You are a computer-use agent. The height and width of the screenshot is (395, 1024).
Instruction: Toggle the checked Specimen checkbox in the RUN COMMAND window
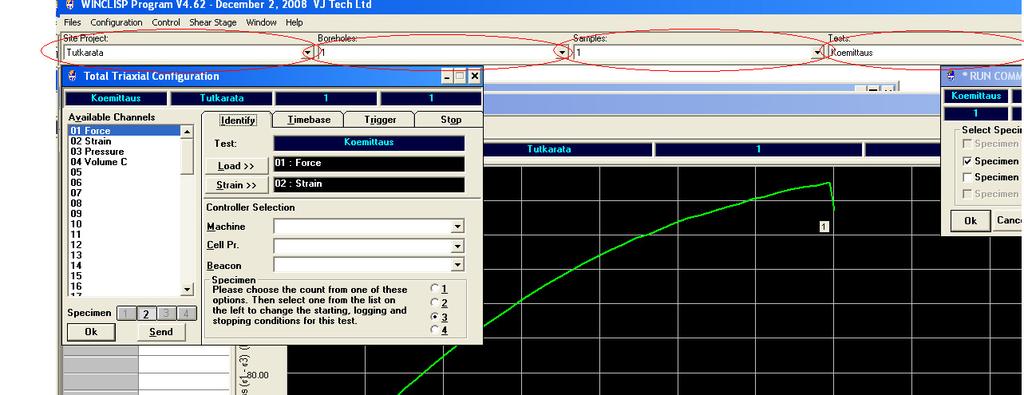[x=967, y=161]
